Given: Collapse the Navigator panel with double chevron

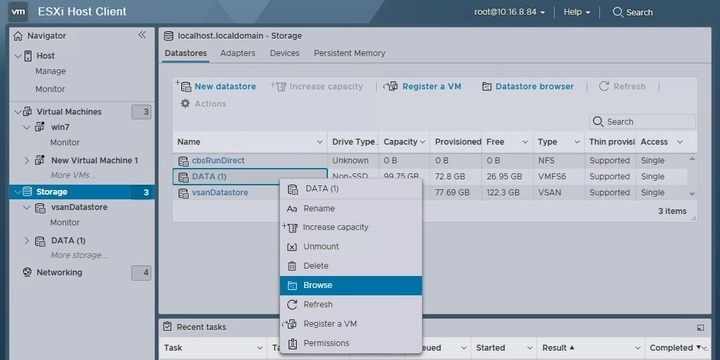Looking at the screenshot, I should pyautogui.click(x=142, y=35).
